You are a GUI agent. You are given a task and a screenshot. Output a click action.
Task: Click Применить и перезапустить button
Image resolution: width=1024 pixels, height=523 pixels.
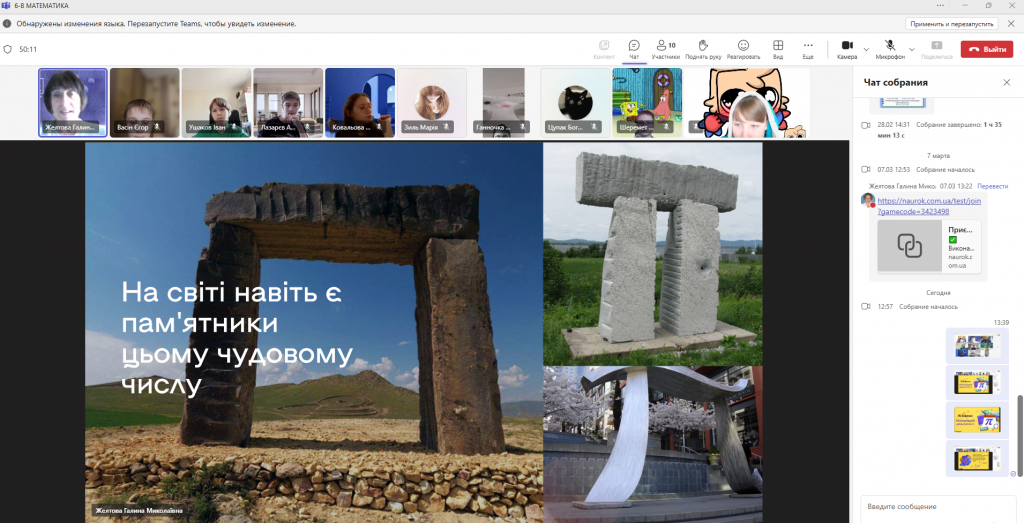(951, 23)
